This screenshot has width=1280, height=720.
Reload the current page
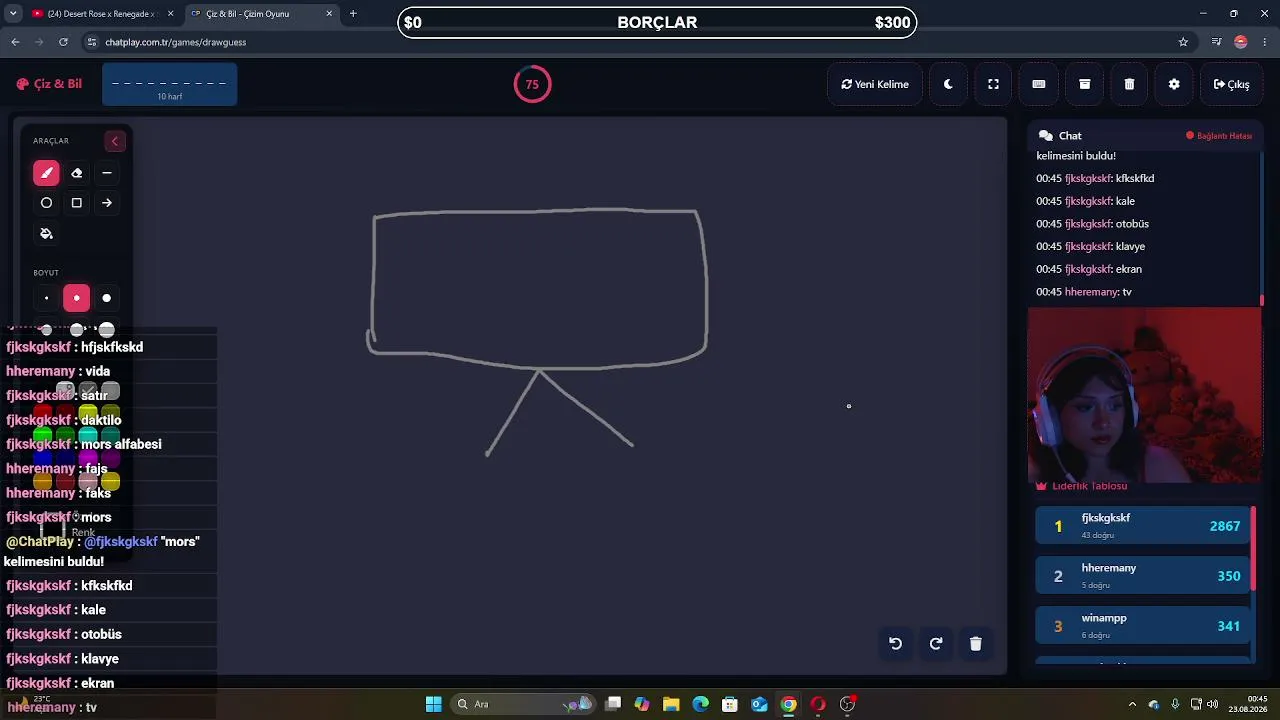63,42
